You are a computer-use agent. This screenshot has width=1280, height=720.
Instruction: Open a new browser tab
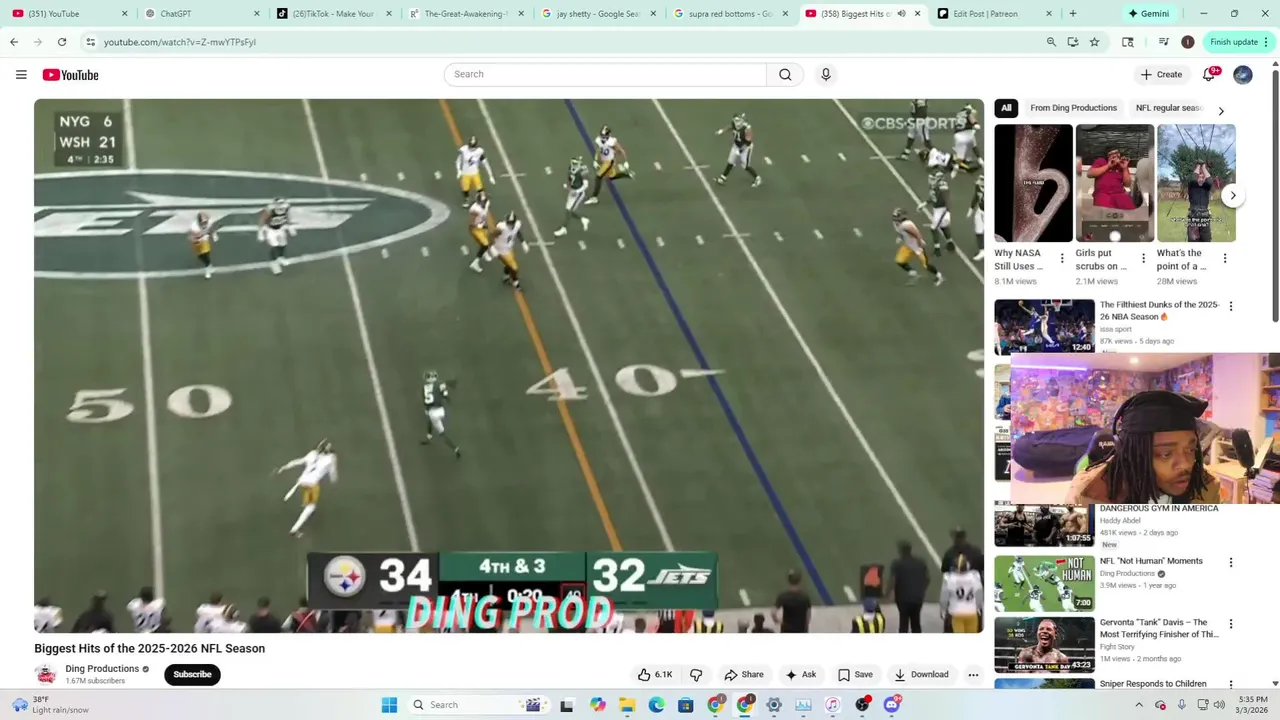(x=1073, y=14)
